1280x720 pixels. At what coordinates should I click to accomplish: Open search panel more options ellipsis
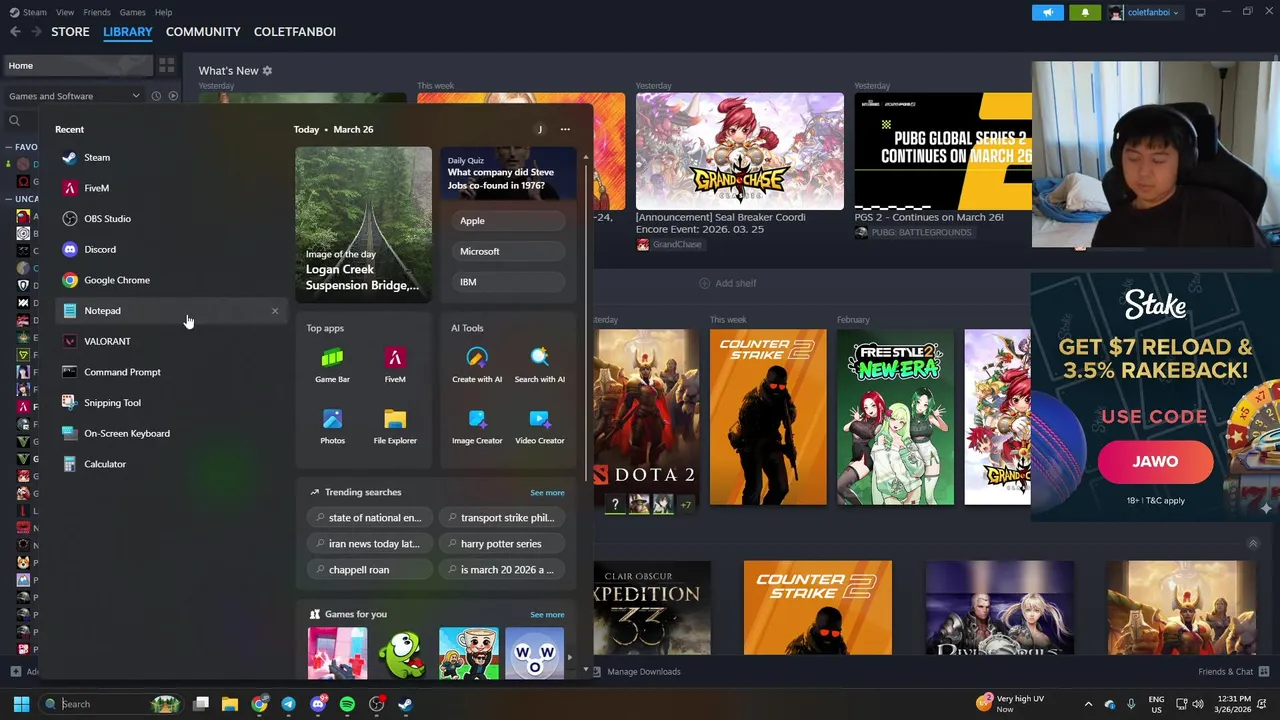pyautogui.click(x=565, y=129)
